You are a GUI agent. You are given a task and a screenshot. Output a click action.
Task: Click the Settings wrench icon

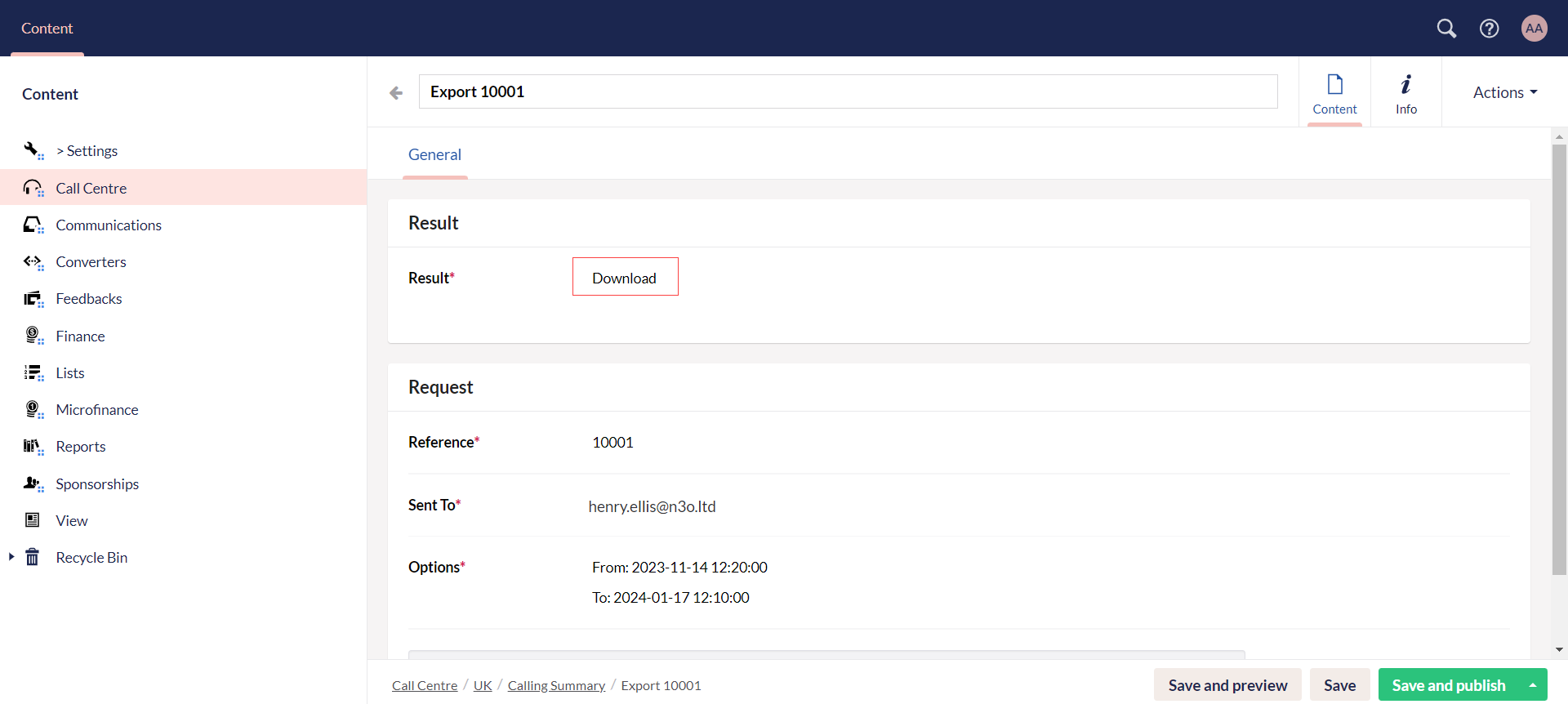[33, 150]
